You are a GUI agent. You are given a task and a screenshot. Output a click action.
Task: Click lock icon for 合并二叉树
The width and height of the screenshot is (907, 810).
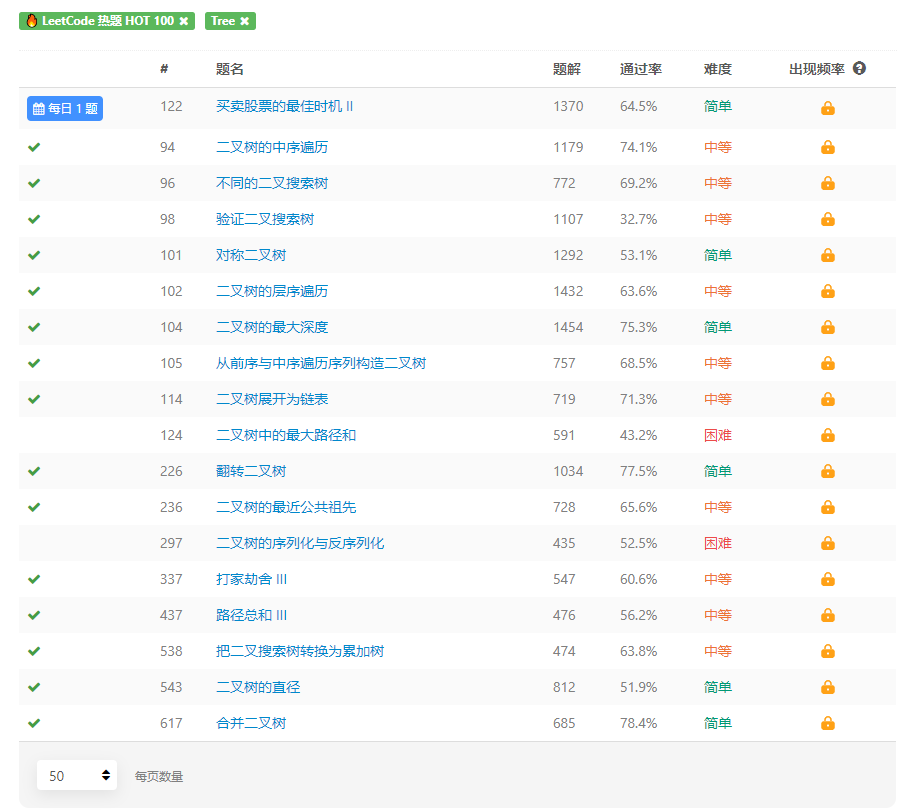tap(828, 723)
